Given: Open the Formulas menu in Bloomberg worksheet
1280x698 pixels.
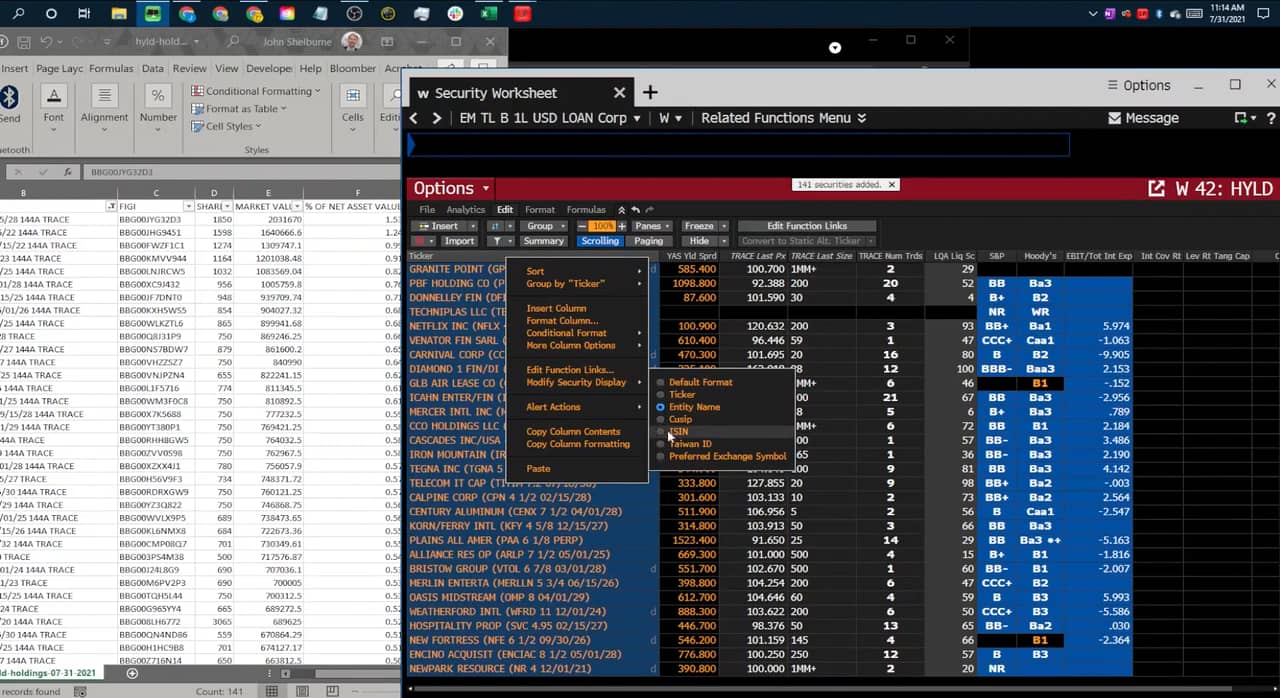Looking at the screenshot, I should (x=586, y=210).
